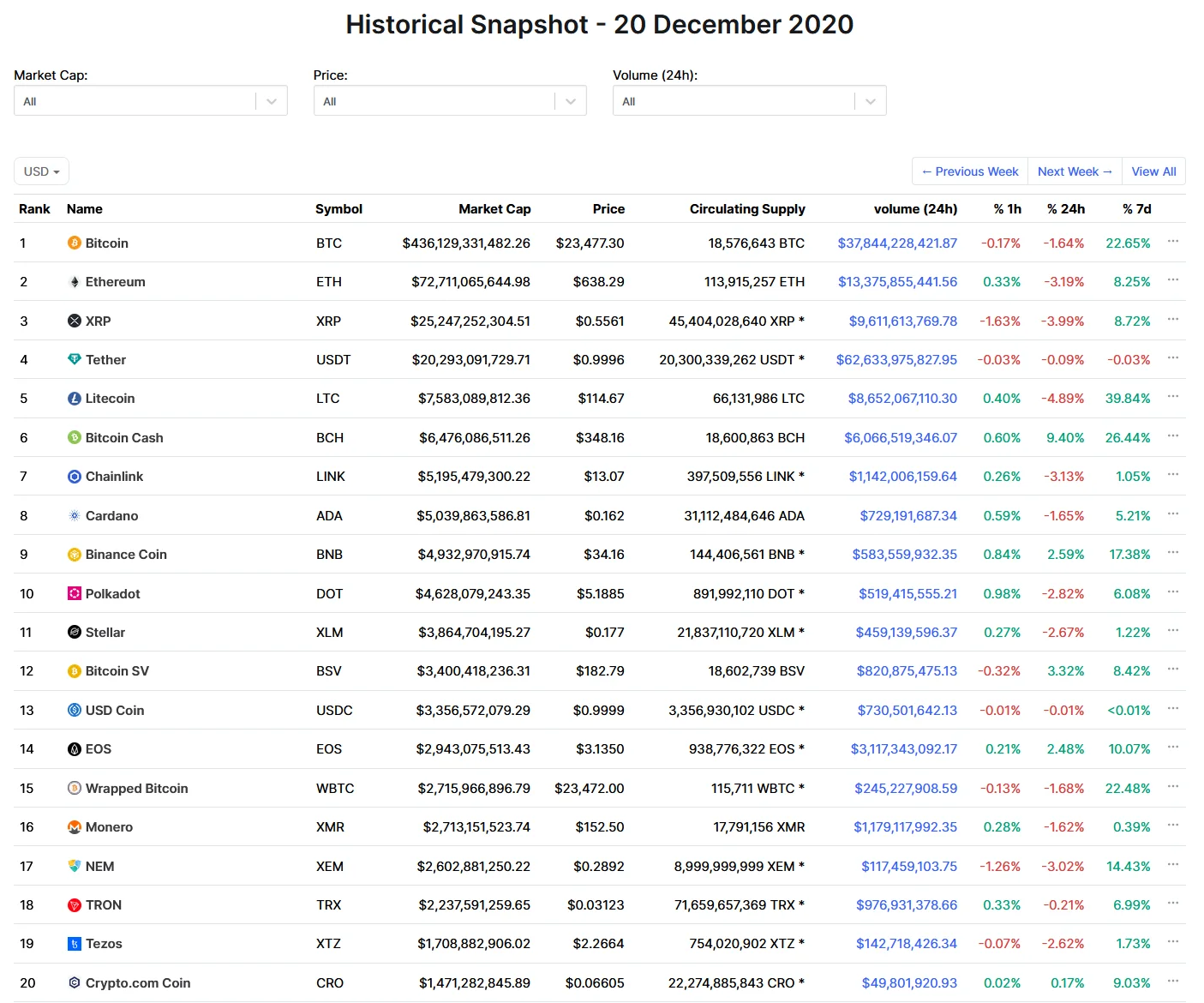Screen dimensions: 1204x1003
Task: Click the Bitcoin Cash logo icon
Action: click(75, 438)
